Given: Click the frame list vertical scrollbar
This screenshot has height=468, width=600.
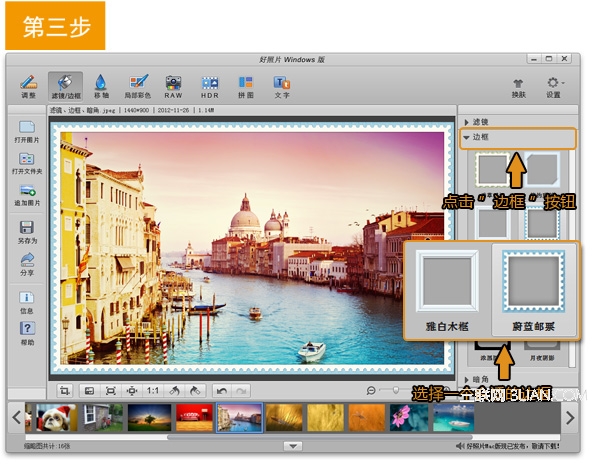Looking at the screenshot, I should [572, 259].
